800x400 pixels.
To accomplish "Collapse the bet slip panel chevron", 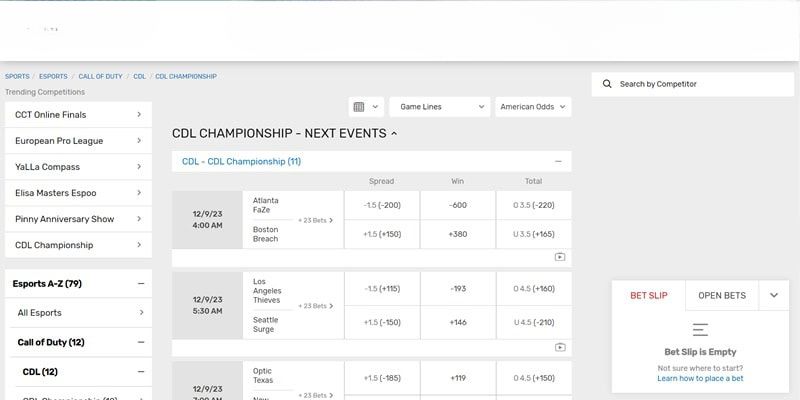I will [773, 295].
